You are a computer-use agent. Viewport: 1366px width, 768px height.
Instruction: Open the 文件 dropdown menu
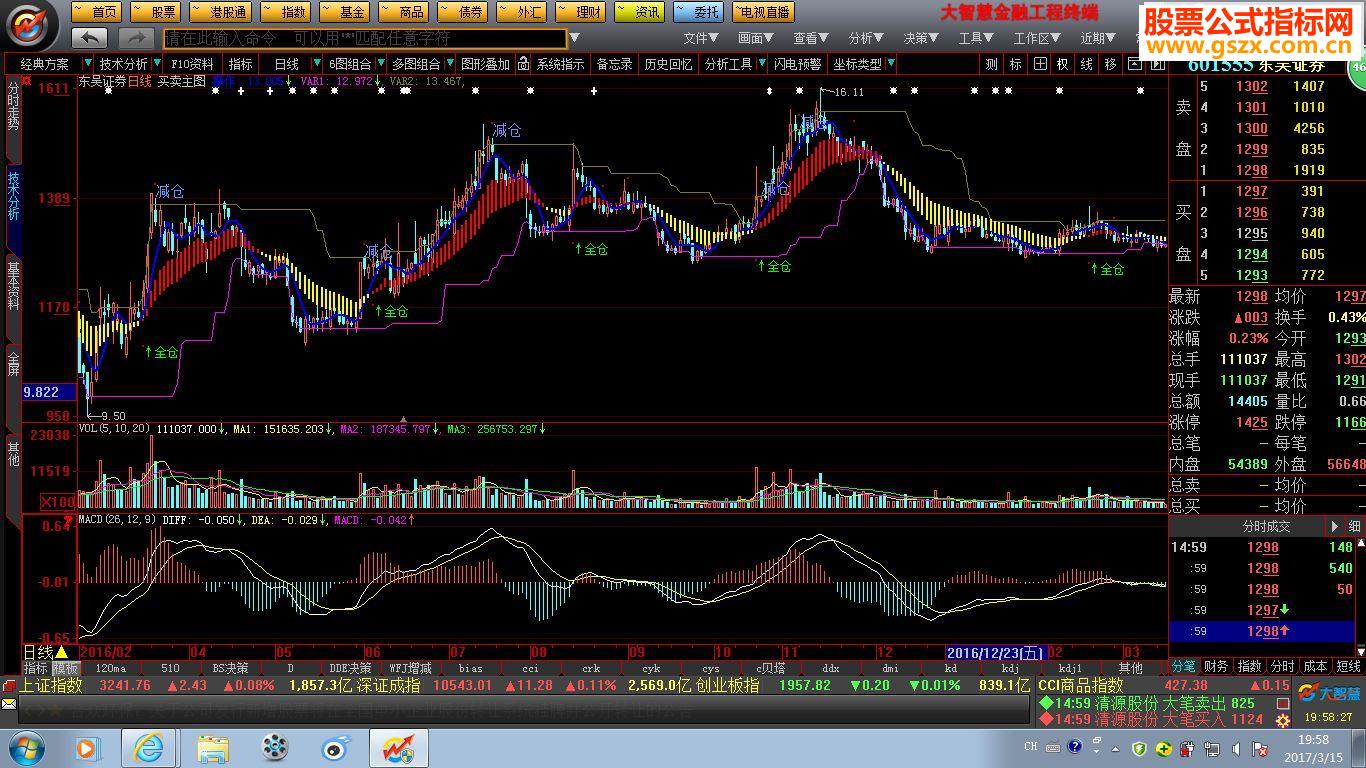coord(700,38)
